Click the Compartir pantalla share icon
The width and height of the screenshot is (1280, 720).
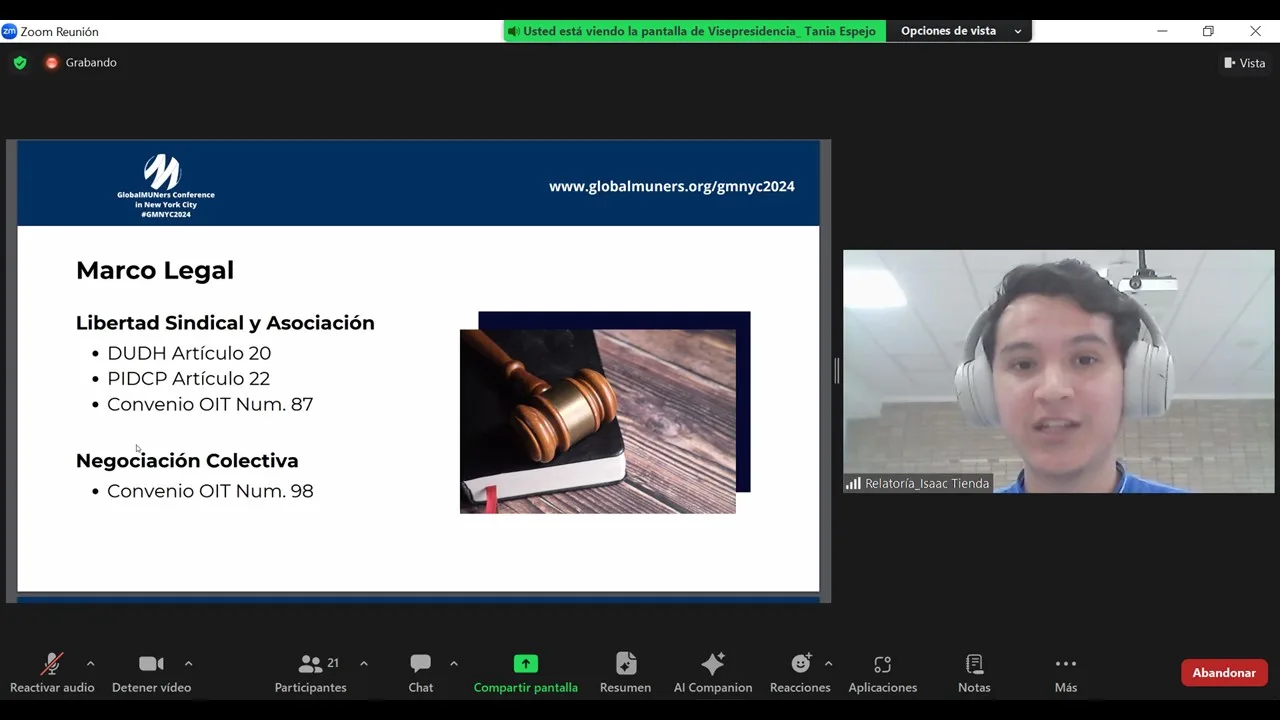pos(525,664)
